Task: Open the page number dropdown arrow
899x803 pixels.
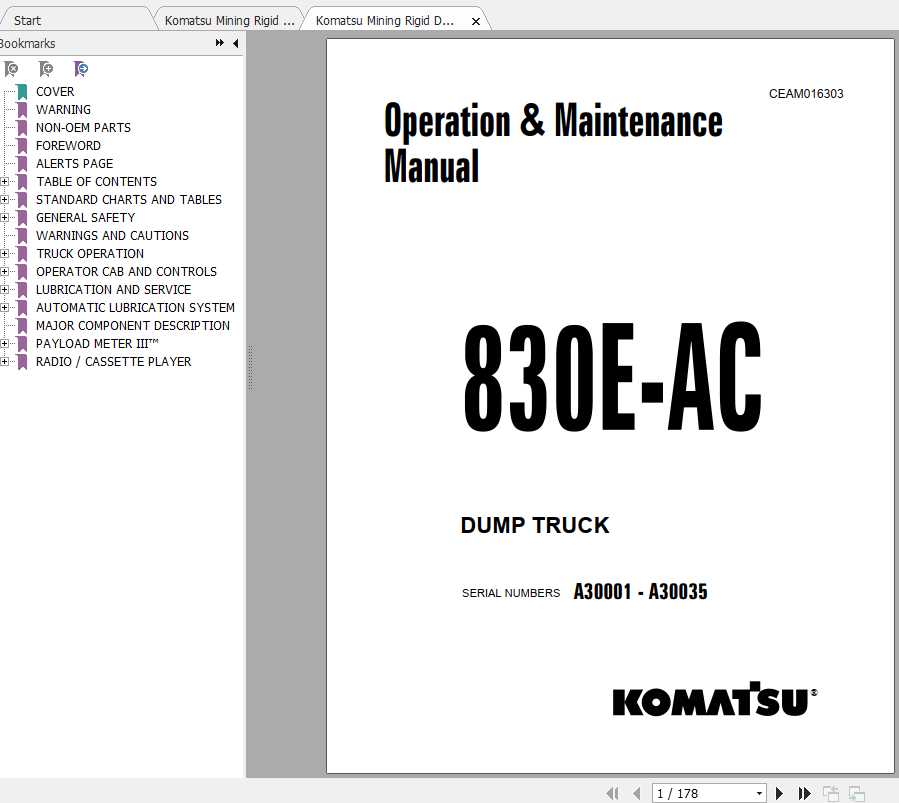Action: click(x=759, y=793)
